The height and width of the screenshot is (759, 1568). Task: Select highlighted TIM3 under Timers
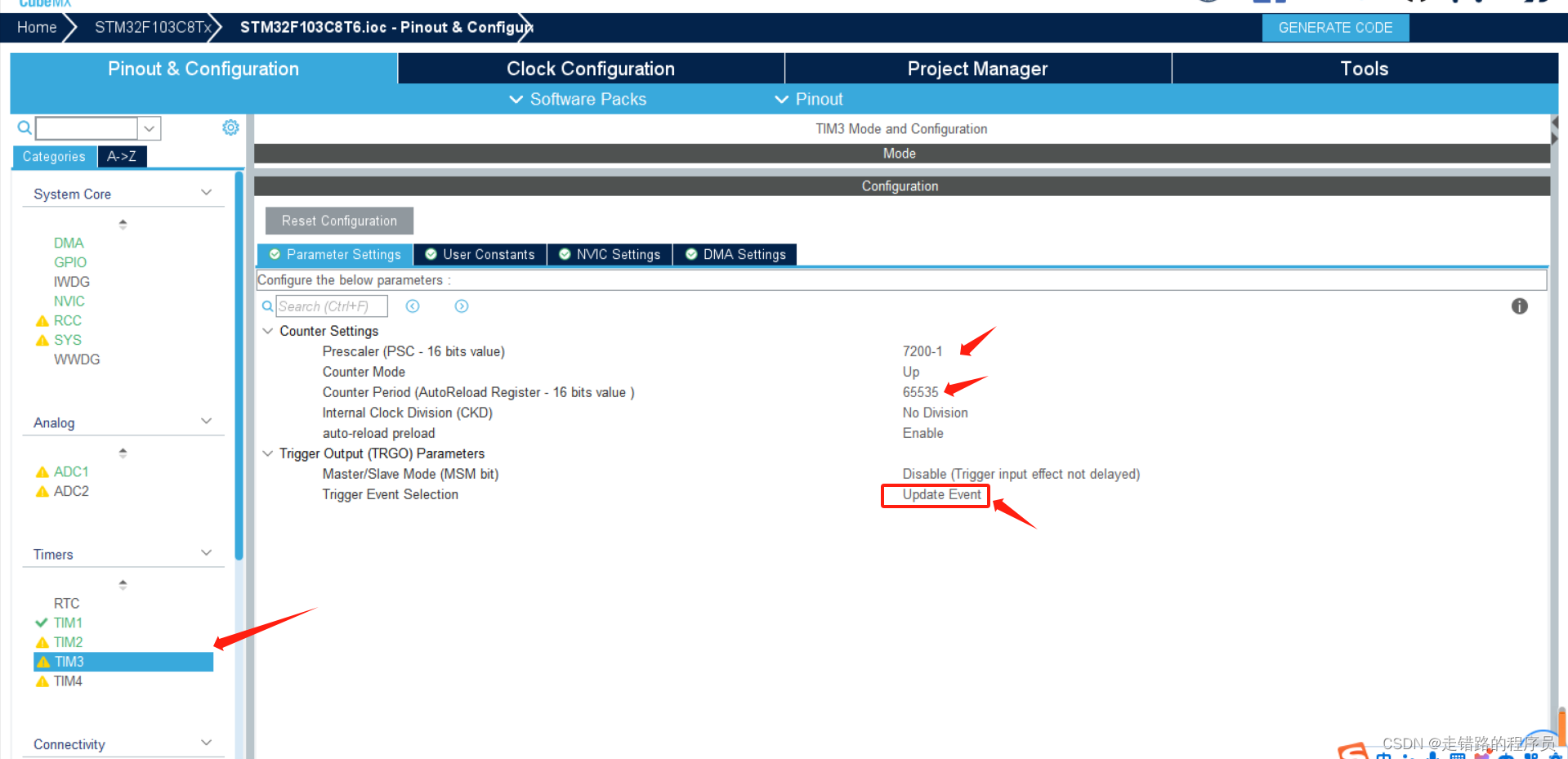pyautogui.click(x=123, y=662)
